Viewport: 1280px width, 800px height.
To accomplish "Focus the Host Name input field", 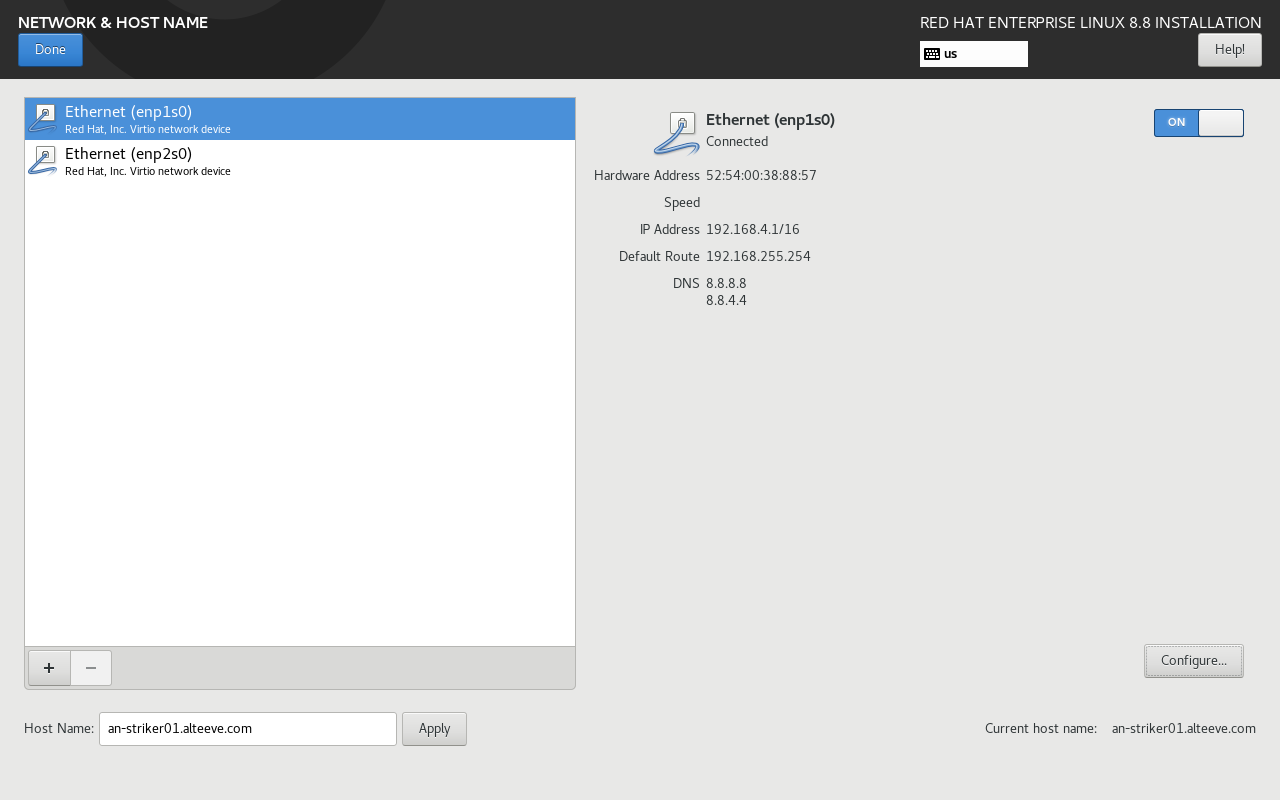I will point(248,729).
